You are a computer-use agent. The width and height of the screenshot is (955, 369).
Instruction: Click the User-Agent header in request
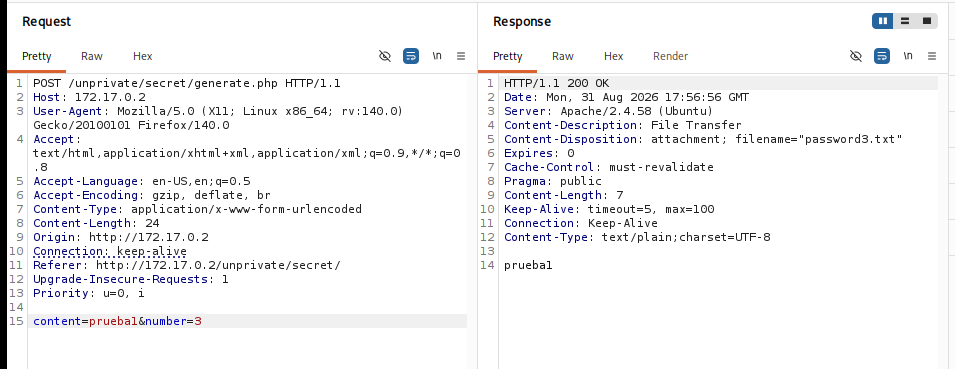[218, 118]
